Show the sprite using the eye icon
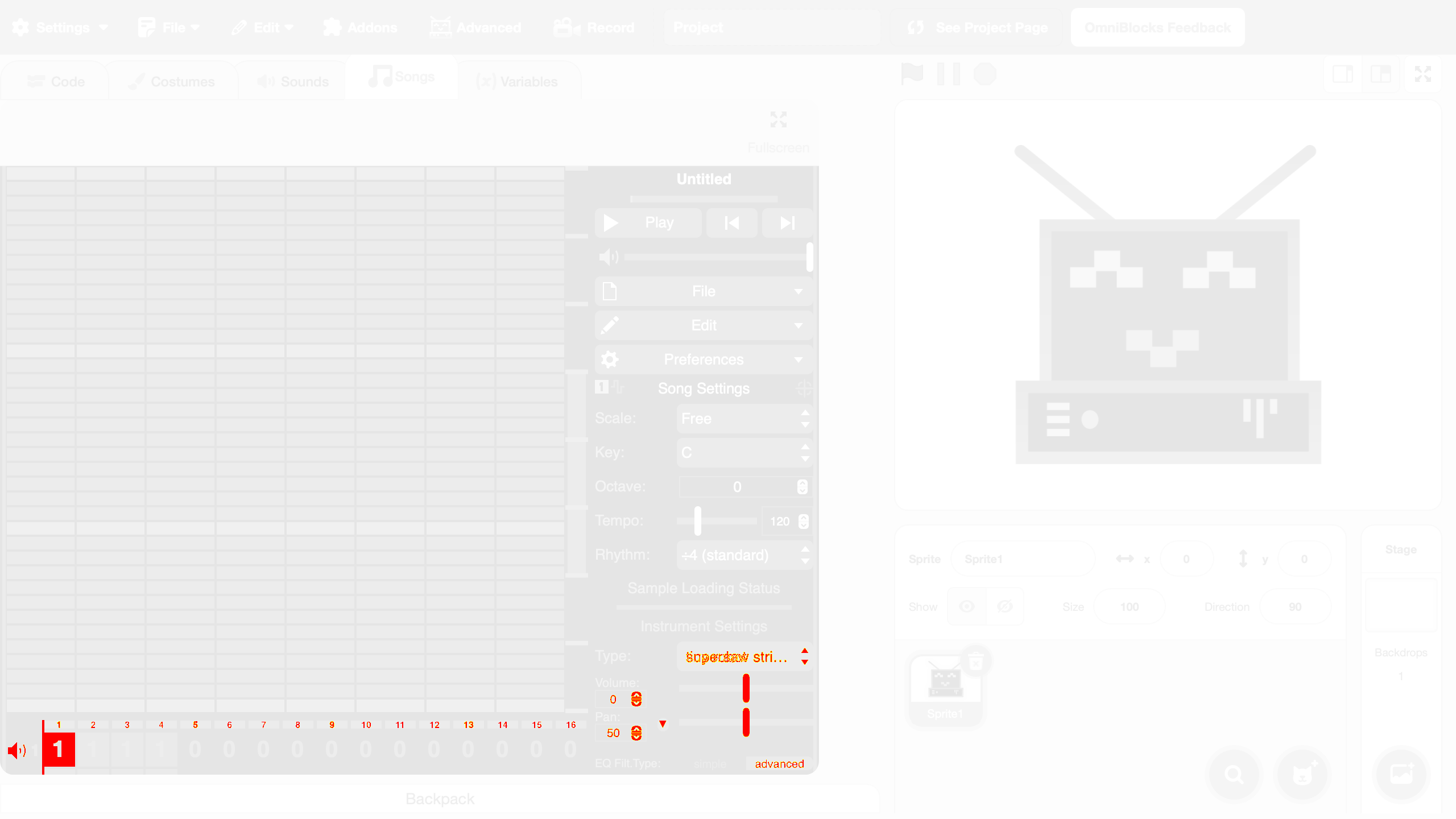 click(x=966, y=607)
